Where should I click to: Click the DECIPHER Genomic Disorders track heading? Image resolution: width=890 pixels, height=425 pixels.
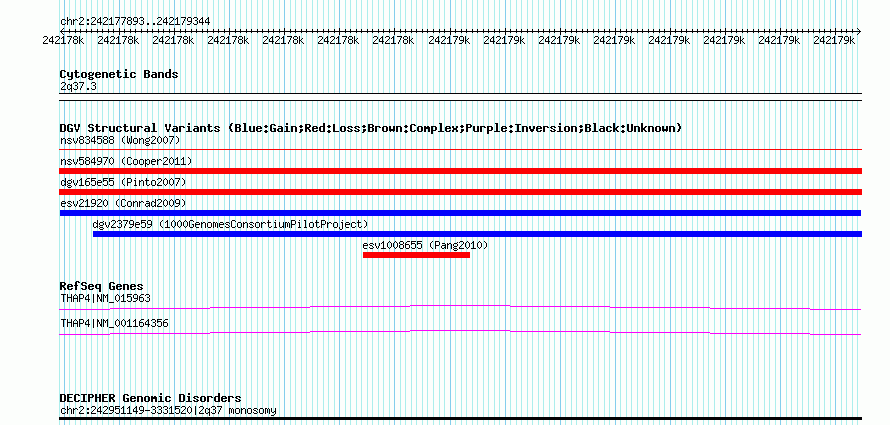click(x=150, y=398)
